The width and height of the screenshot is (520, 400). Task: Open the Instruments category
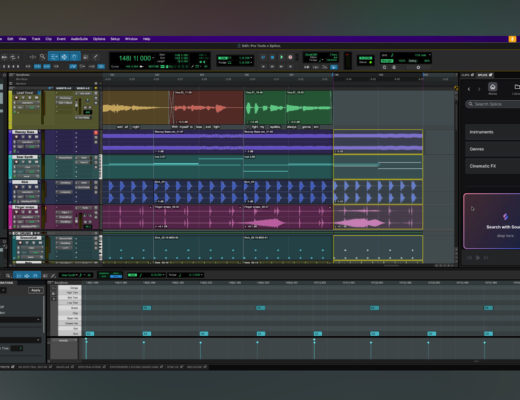[493, 132]
